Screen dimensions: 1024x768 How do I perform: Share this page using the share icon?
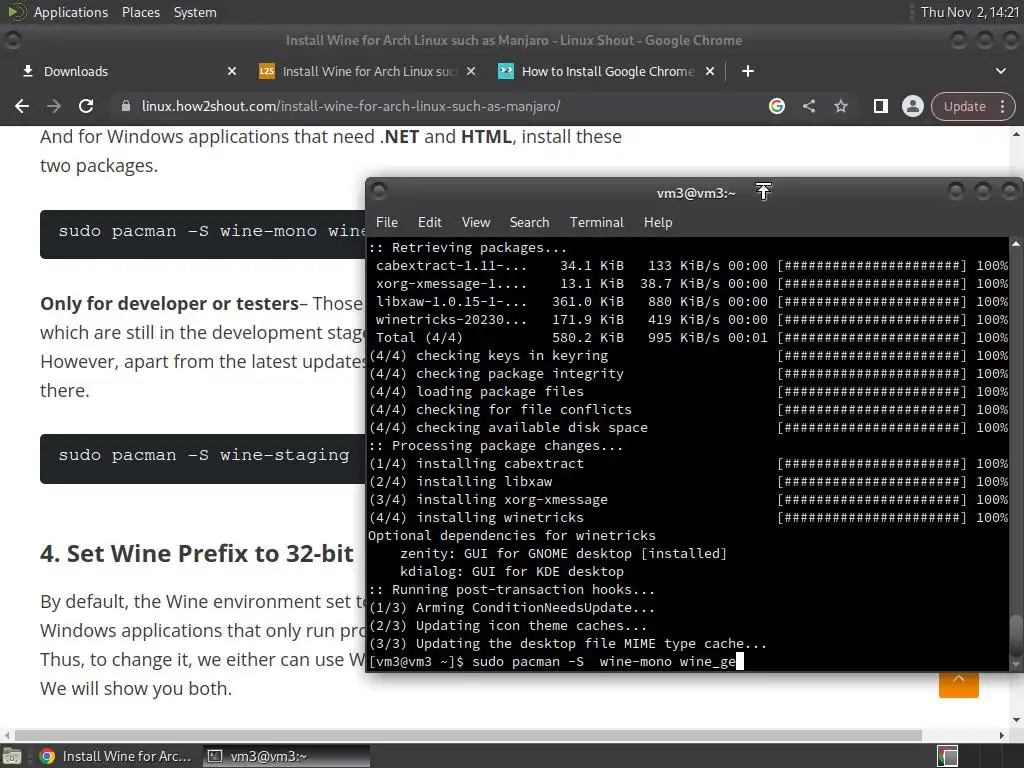808,106
